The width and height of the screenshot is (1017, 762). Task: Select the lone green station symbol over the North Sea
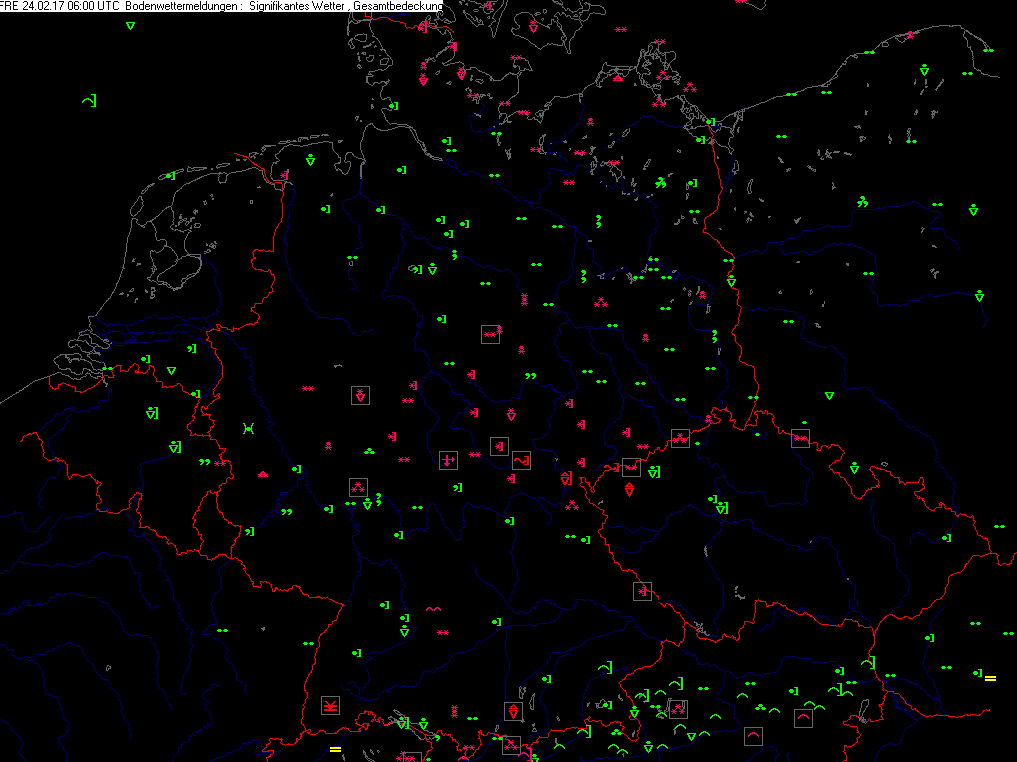point(90,100)
